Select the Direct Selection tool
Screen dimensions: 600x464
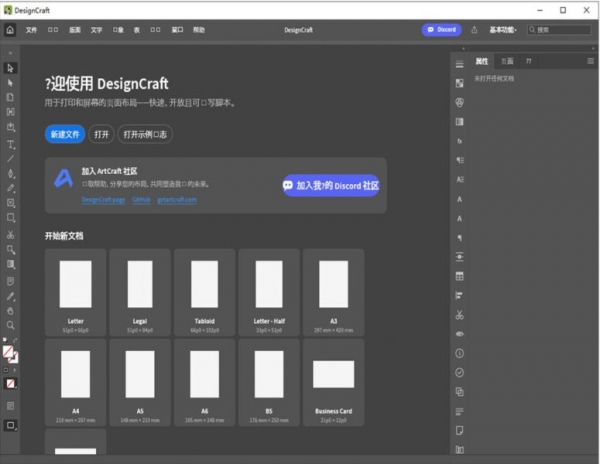pyautogui.click(x=10, y=83)
